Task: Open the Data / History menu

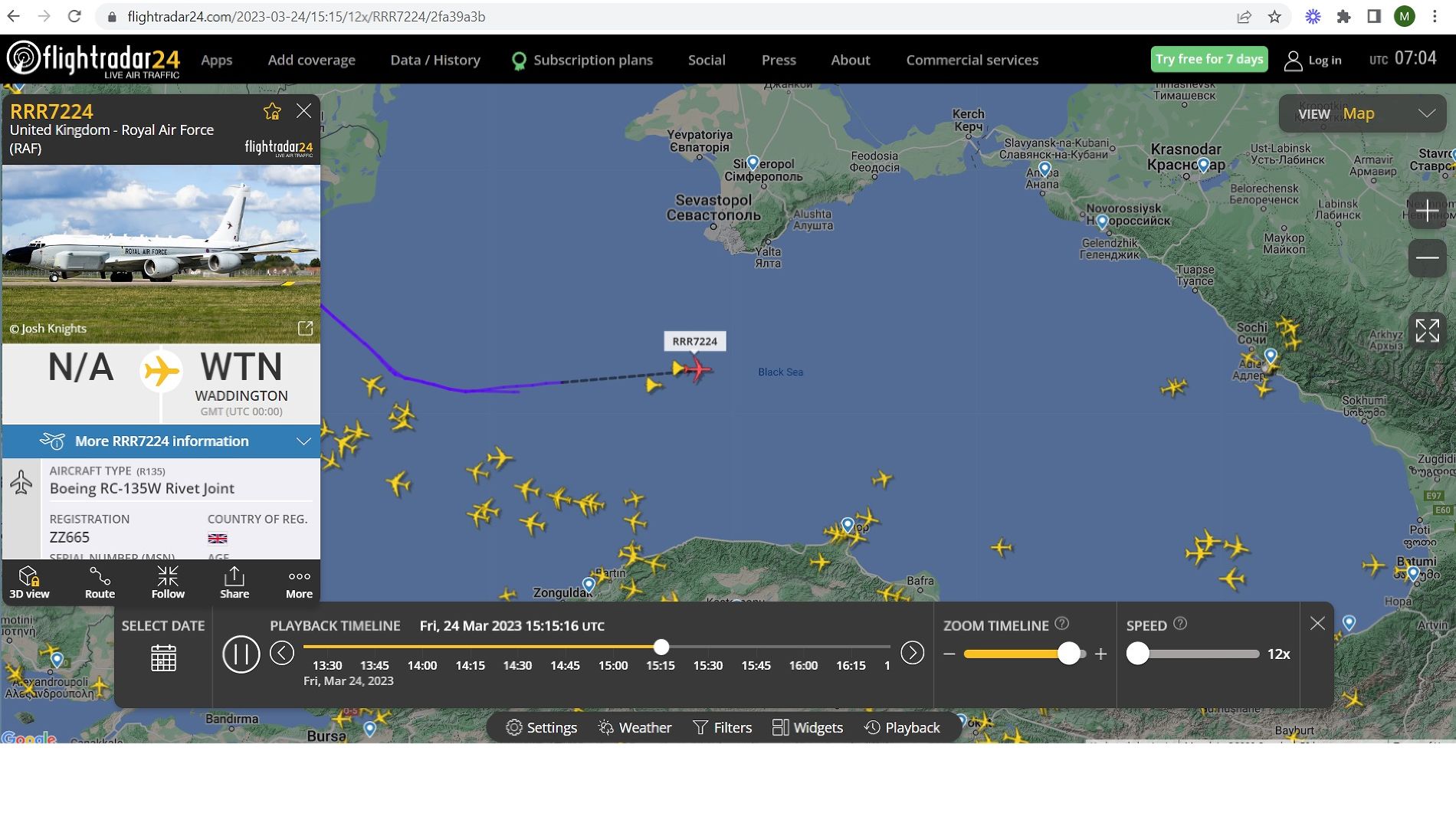Action: (x=435, y=60)
